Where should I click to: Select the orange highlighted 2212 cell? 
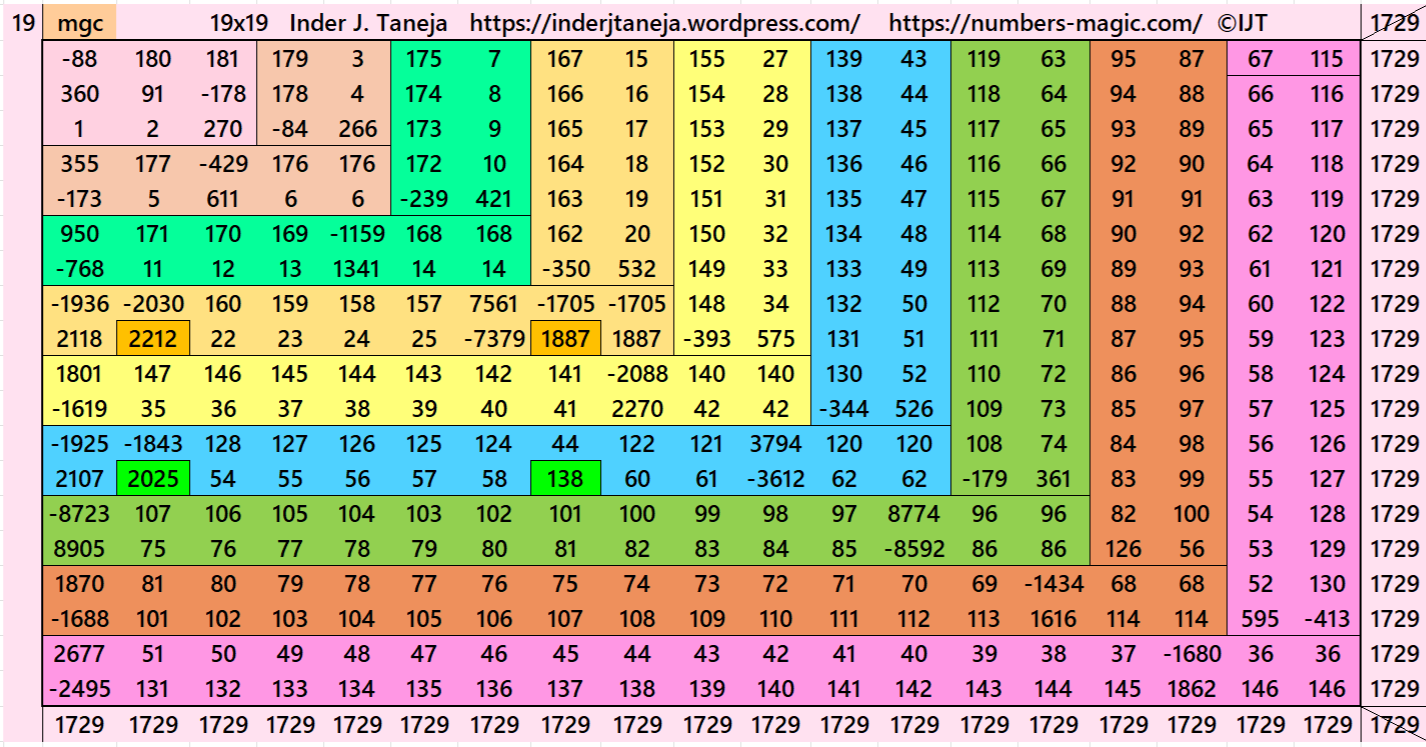(153, 339)
